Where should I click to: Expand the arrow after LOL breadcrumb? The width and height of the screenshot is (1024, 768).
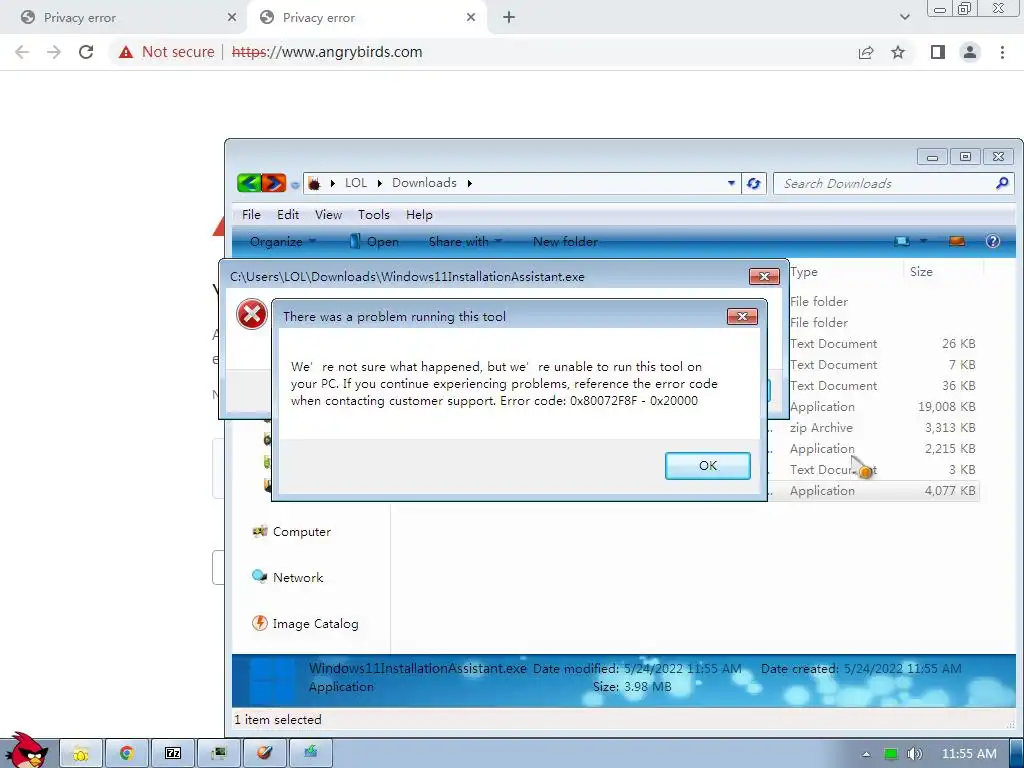click(379, 184)
